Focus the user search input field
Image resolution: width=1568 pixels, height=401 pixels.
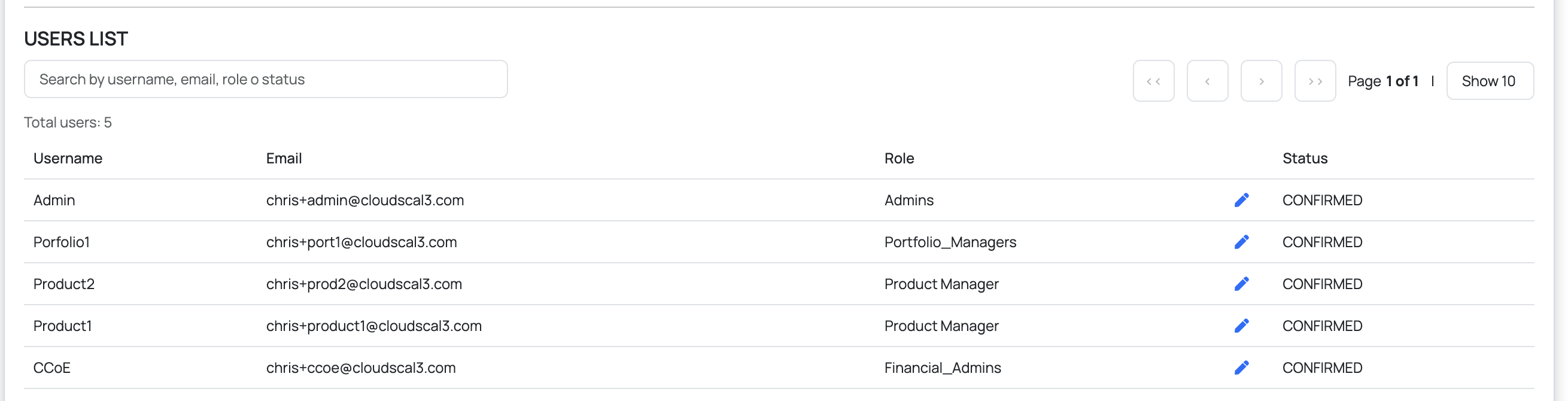(x=265, y=79)
